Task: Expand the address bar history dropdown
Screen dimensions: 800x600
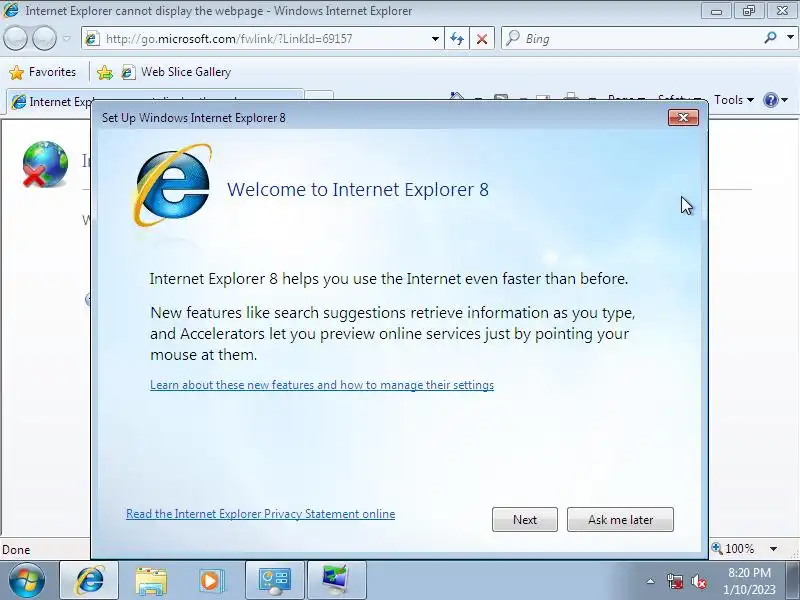Action: tap(435, 39)
